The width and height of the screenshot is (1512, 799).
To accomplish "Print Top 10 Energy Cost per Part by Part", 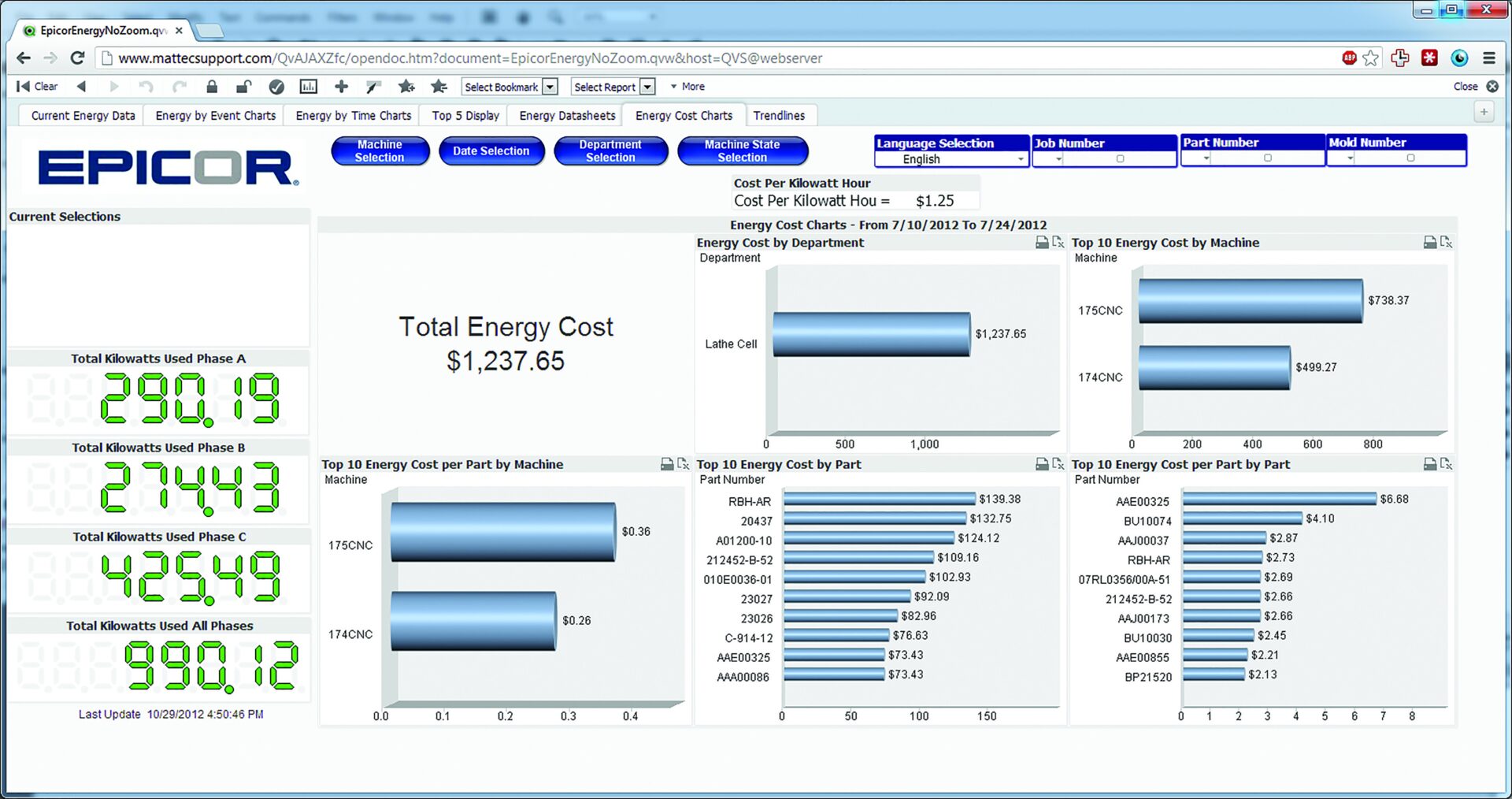I will pos(1430,464).
